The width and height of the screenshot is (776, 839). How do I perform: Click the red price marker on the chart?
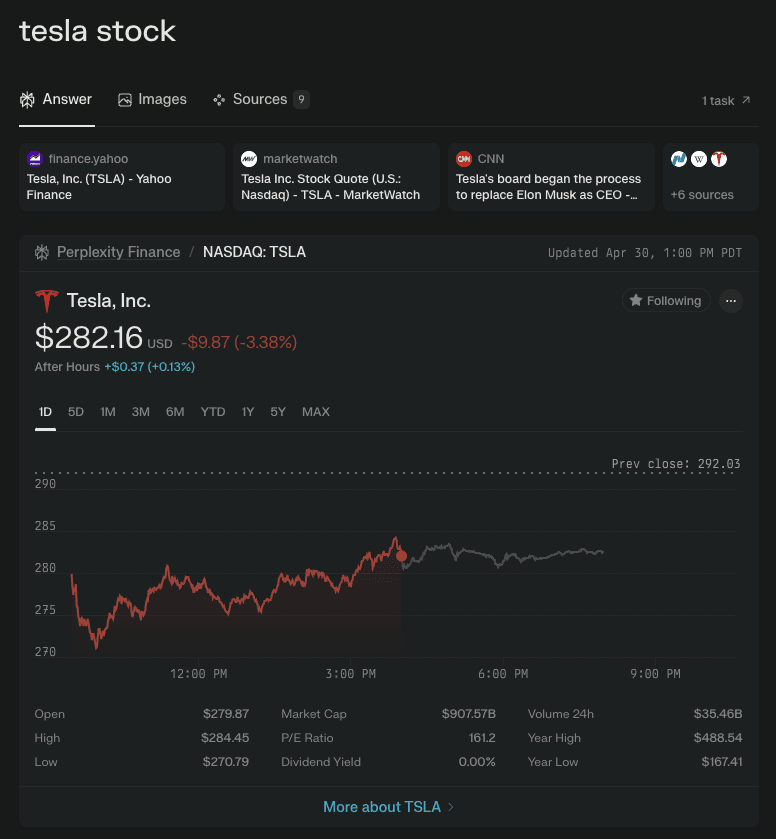(x=401, y=556)
